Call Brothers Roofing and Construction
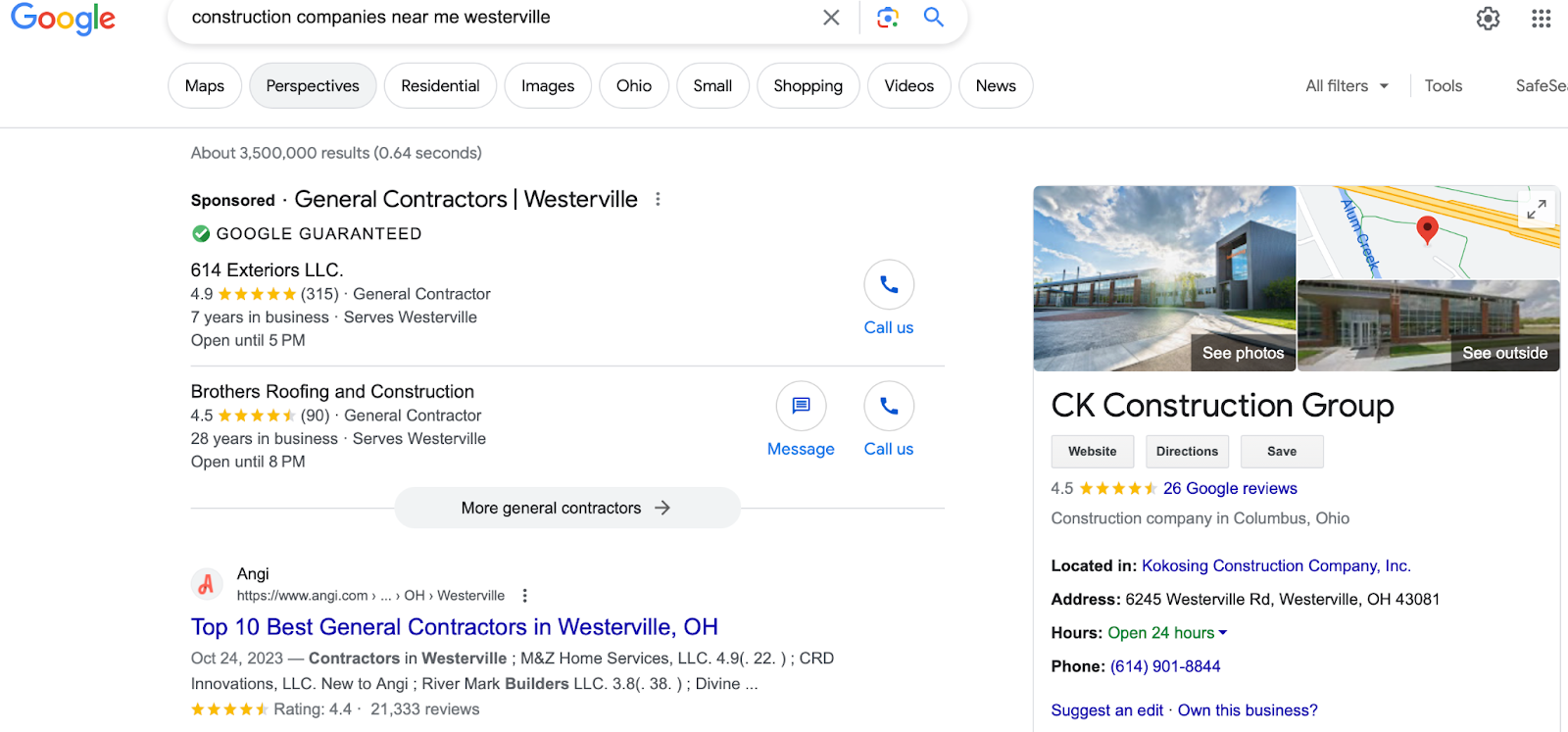This screenshot has height=732, width=1568. (889, 407)
